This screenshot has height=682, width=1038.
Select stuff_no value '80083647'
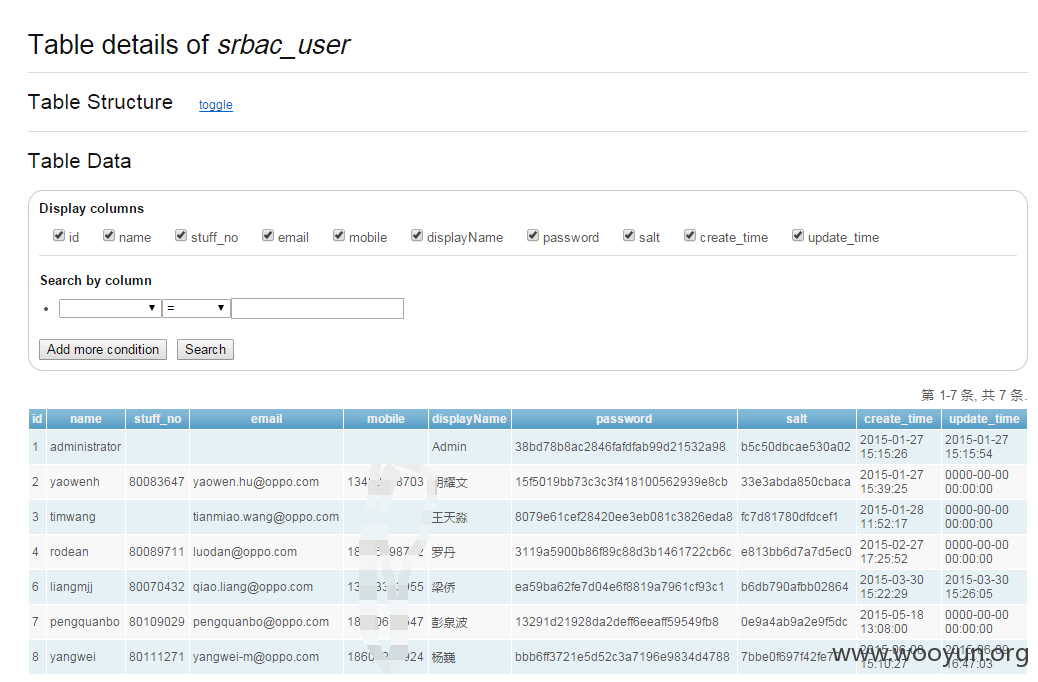157,482
